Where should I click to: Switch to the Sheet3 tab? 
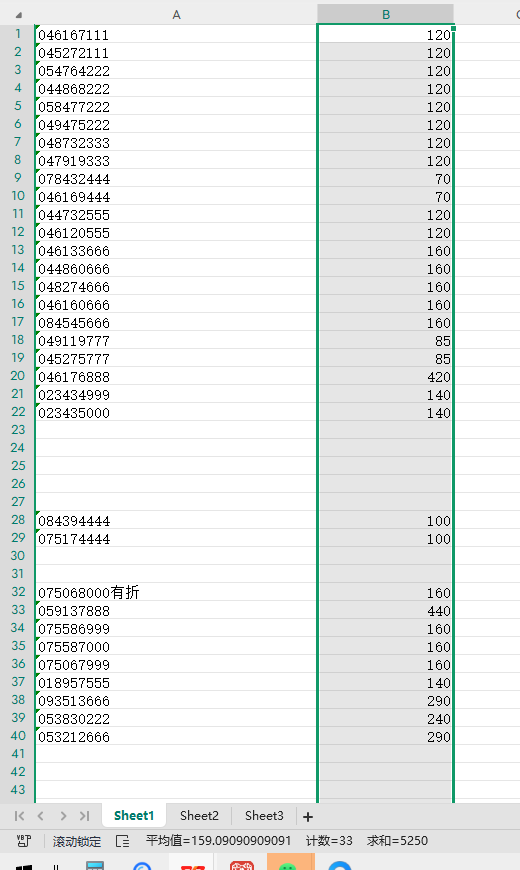click(264, 816)
